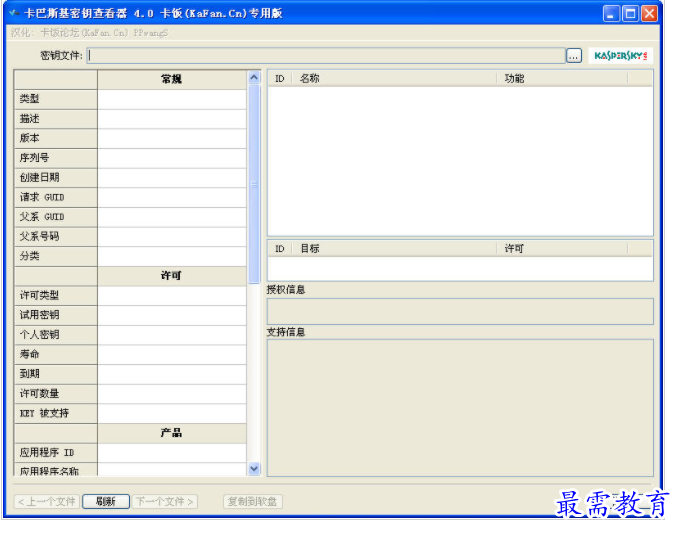This screenshot has height=535, width=678.
Task: Click the 产品 section header
Action: [x=172, y=433]
